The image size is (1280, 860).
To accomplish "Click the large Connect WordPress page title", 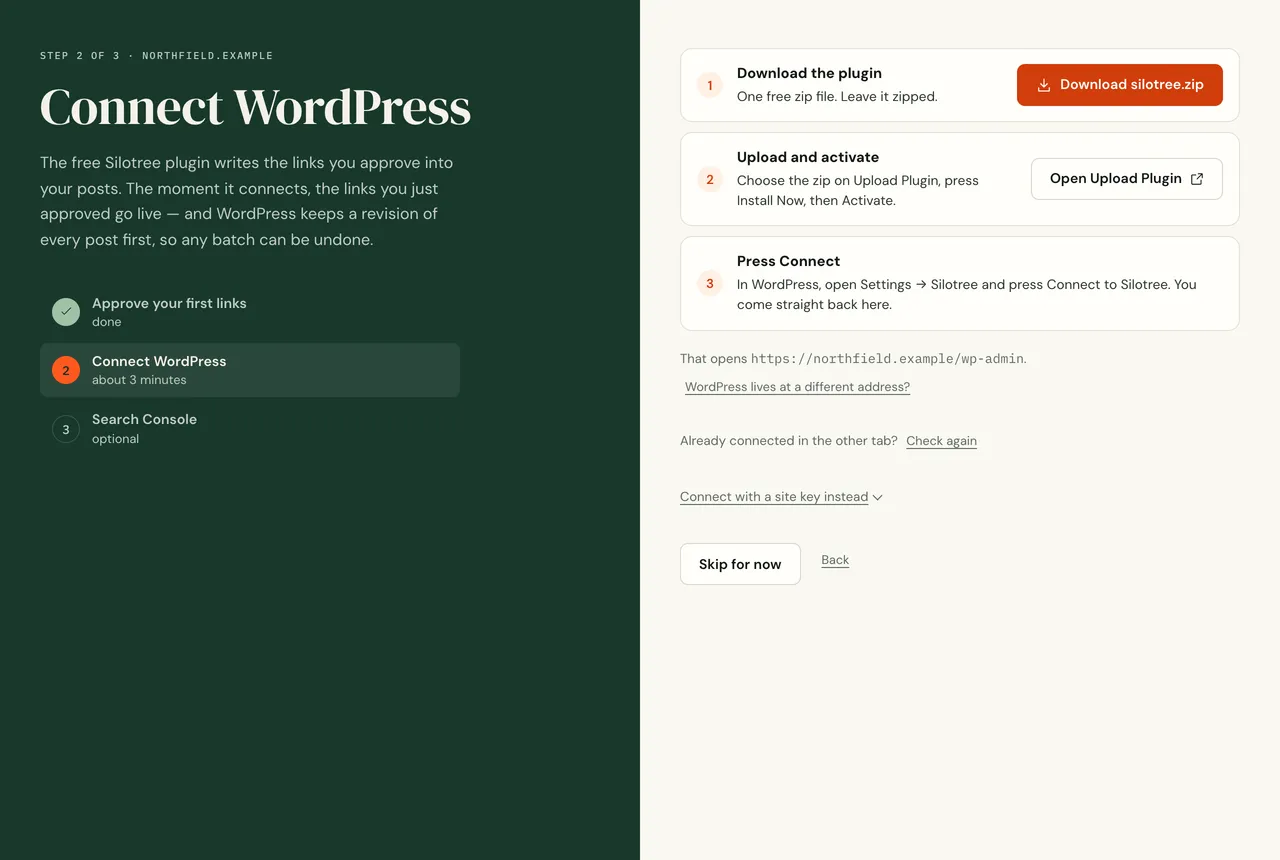I will 255,107.
